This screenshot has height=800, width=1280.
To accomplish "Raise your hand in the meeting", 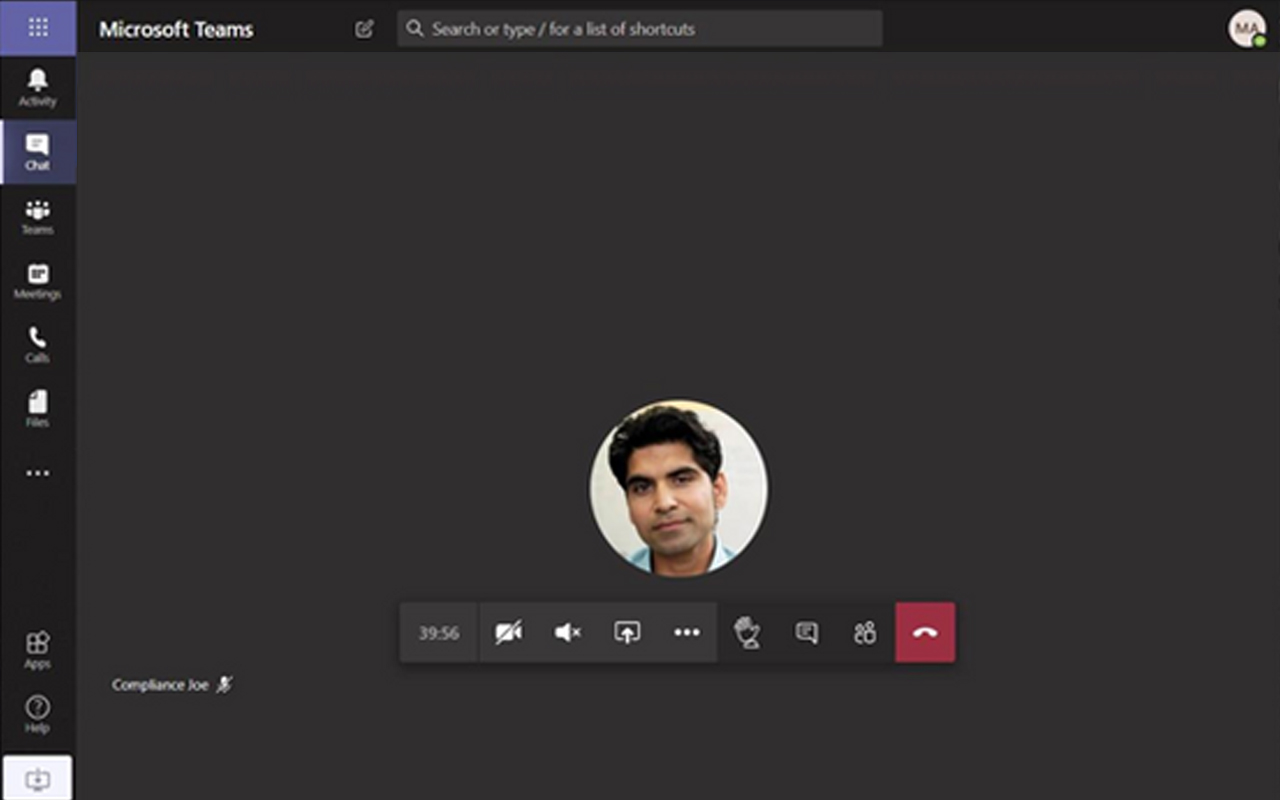I will pos(747,632).
